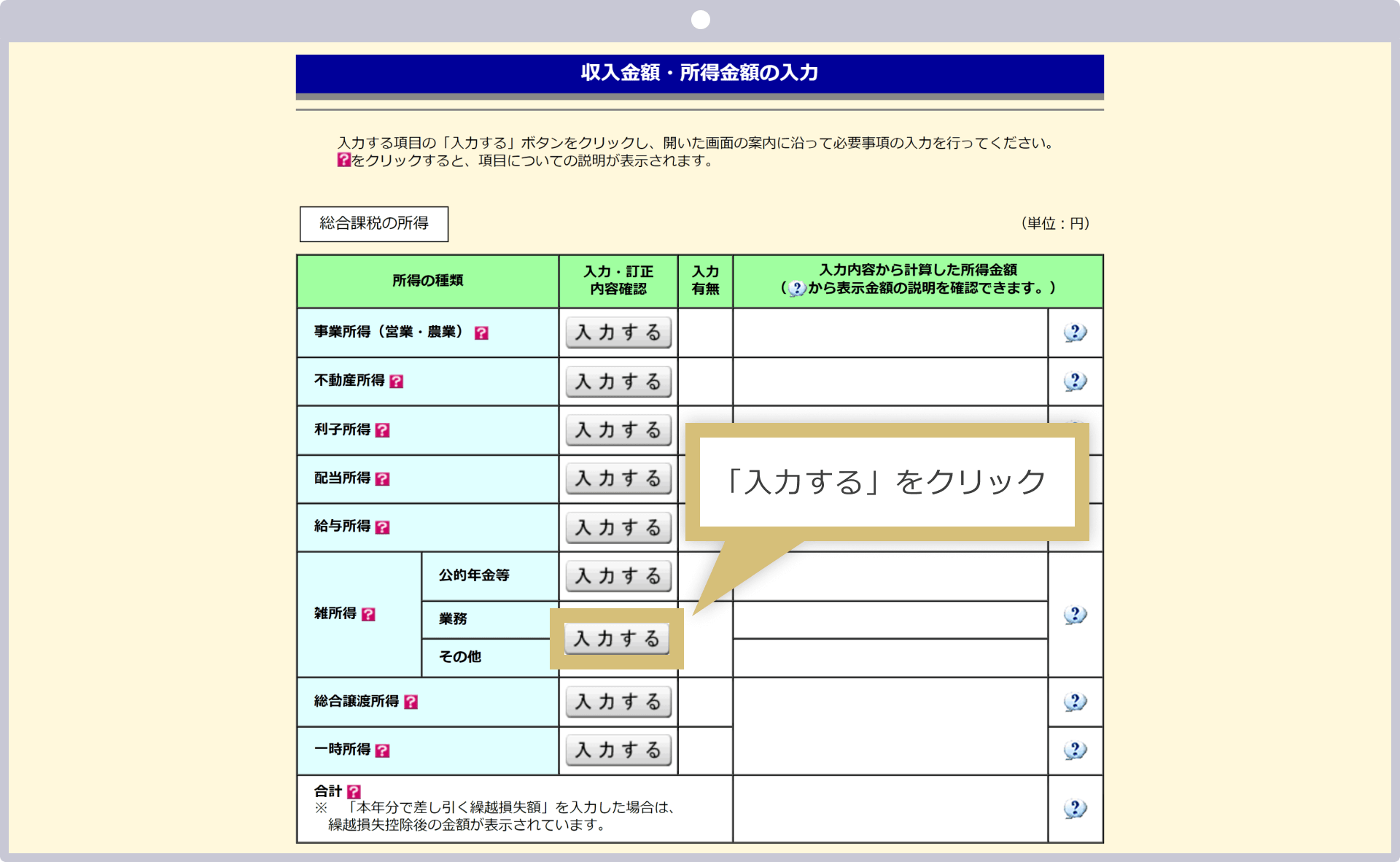Click the 入力有無 column header
The width and height of the screenshot is (1400, 862).
[705, 280]
